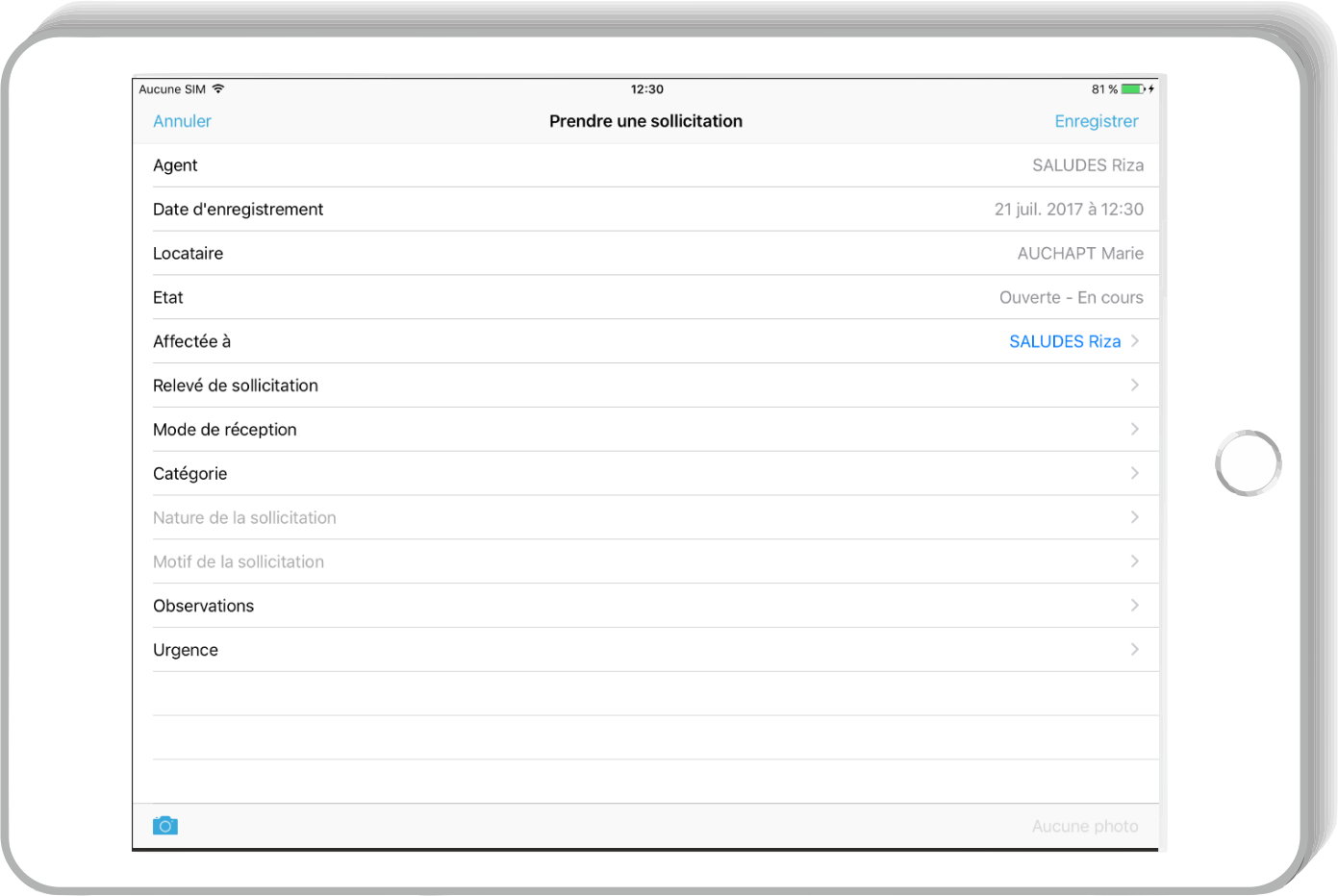This screenshot has width=1338, height=896.
Task: Open the Observations row chevron
Action: (x=1135, y=606)
